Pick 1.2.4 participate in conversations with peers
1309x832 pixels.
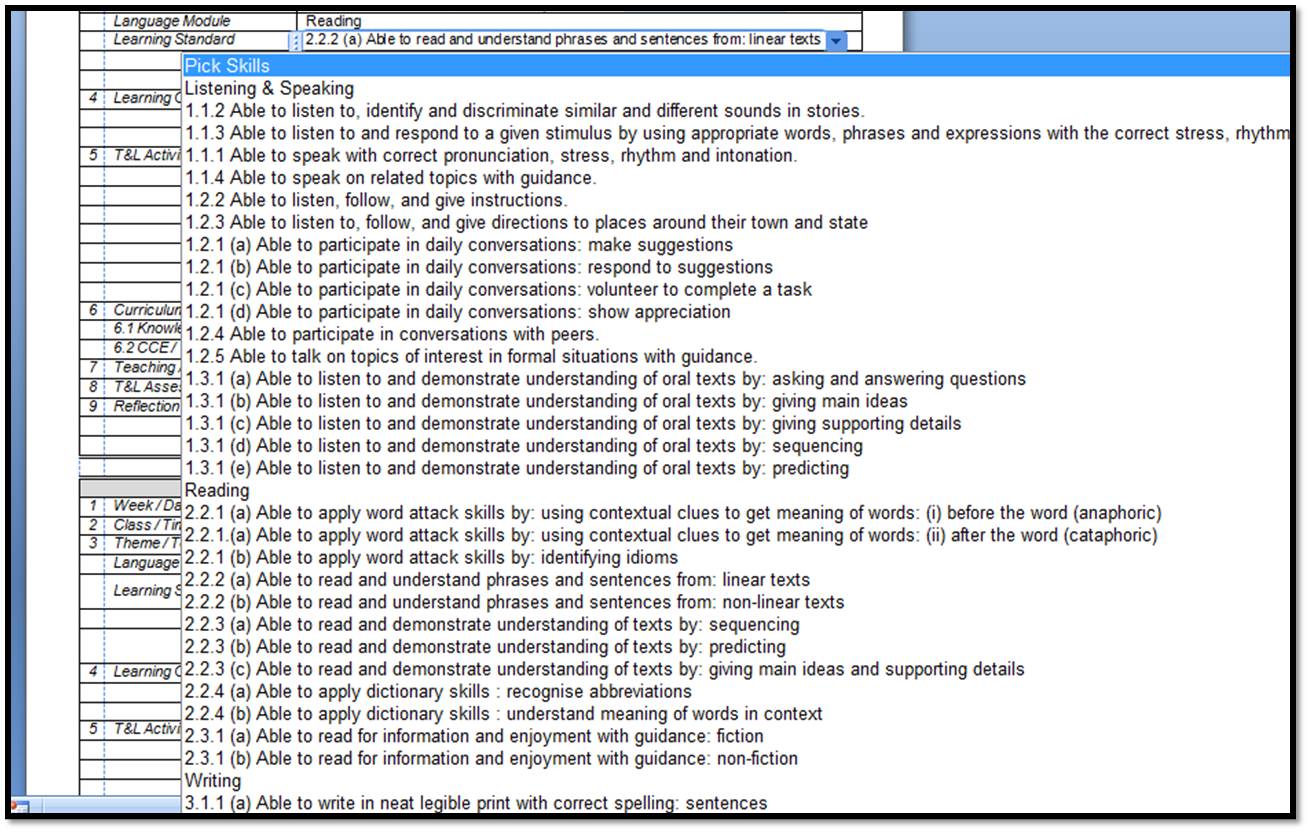coord(392,333)
